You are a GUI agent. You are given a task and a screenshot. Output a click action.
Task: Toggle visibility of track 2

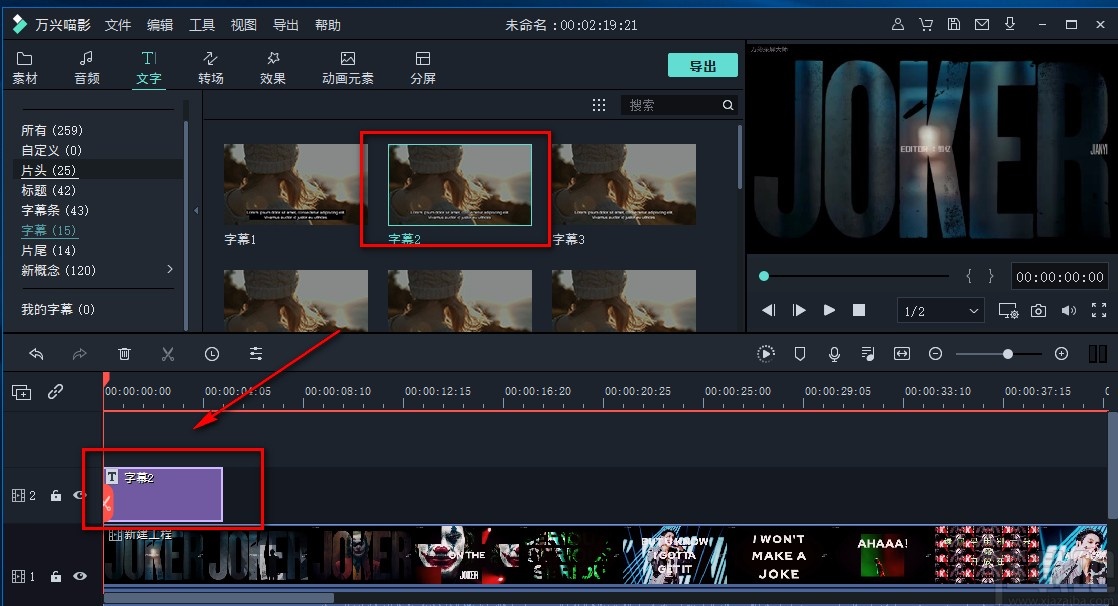(x=79, y=494)
